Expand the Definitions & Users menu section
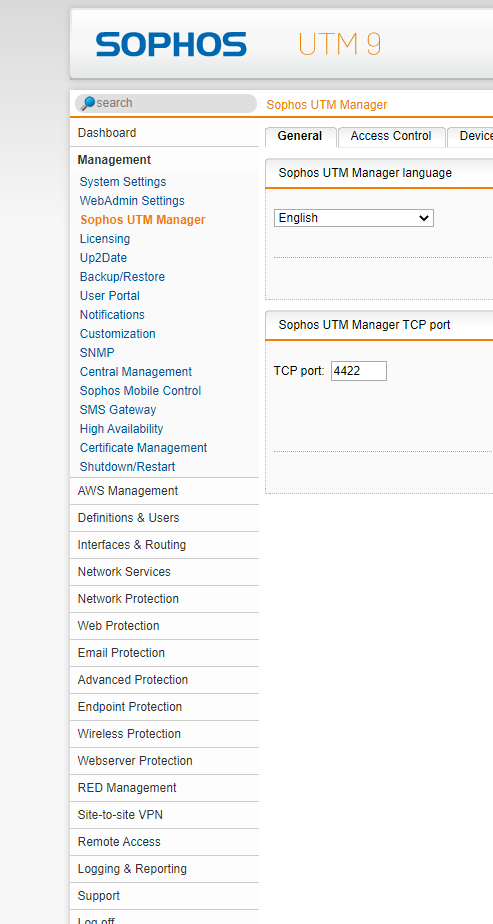 pos(164,518)
